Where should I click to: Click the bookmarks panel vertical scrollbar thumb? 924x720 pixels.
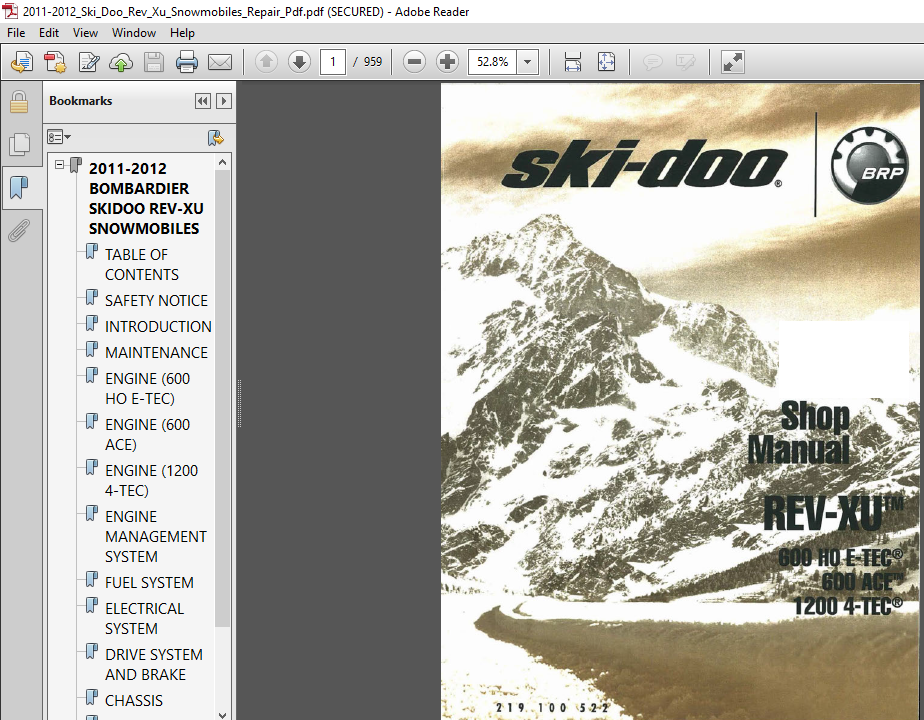pyautogui.click(x=222, y=398)
